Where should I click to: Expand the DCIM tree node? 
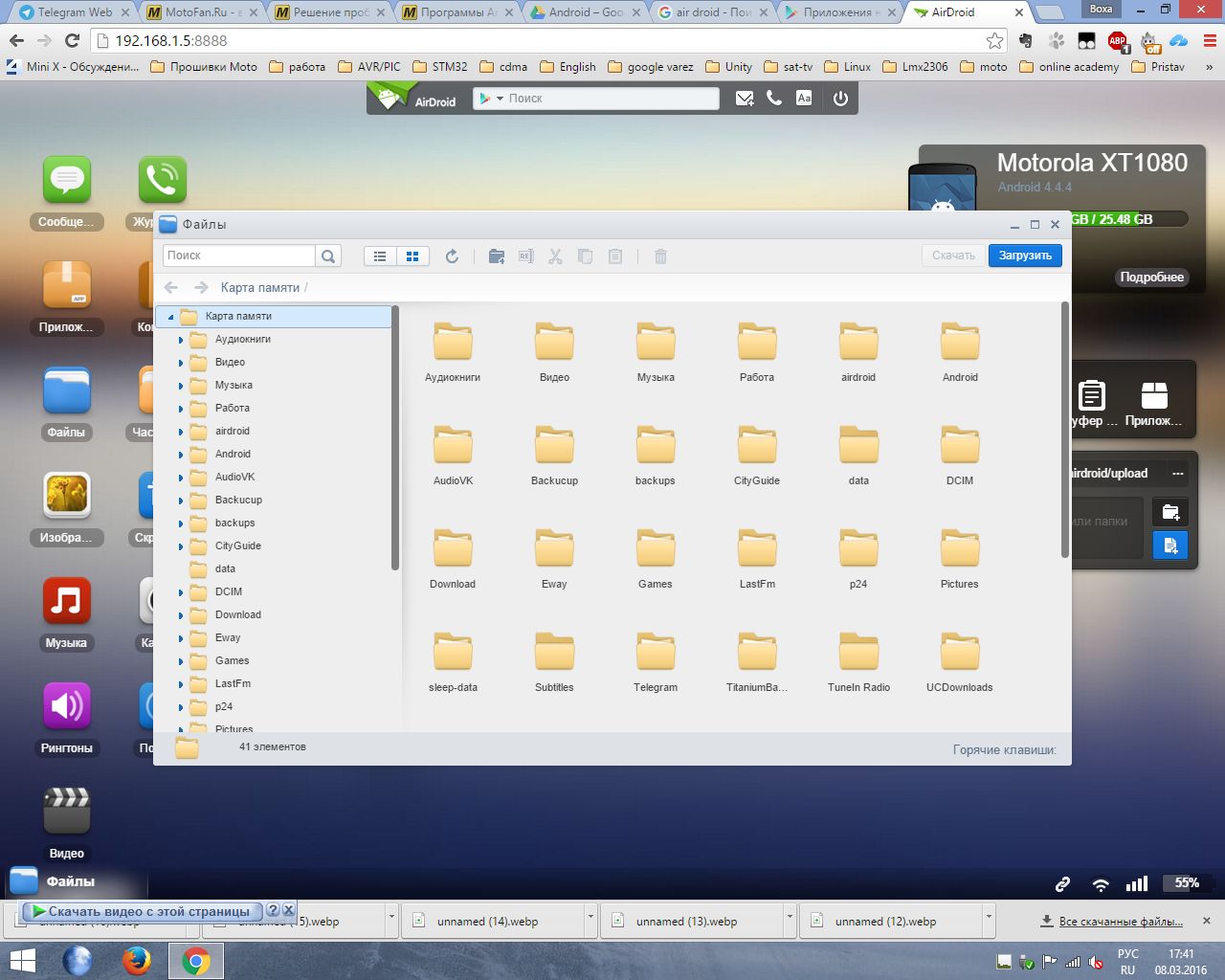[x=181, y=592]
